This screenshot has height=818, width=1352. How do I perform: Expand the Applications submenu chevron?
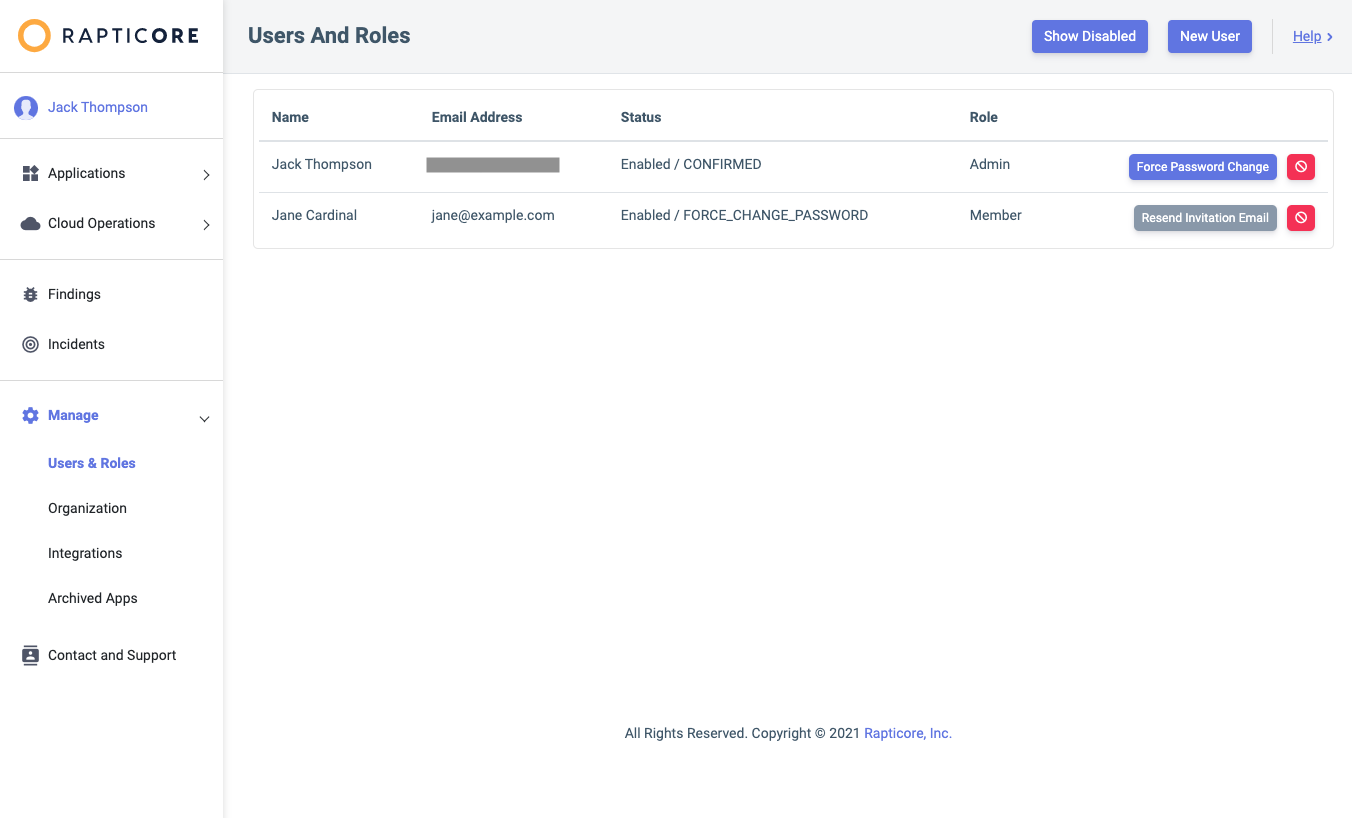(206, 174)
